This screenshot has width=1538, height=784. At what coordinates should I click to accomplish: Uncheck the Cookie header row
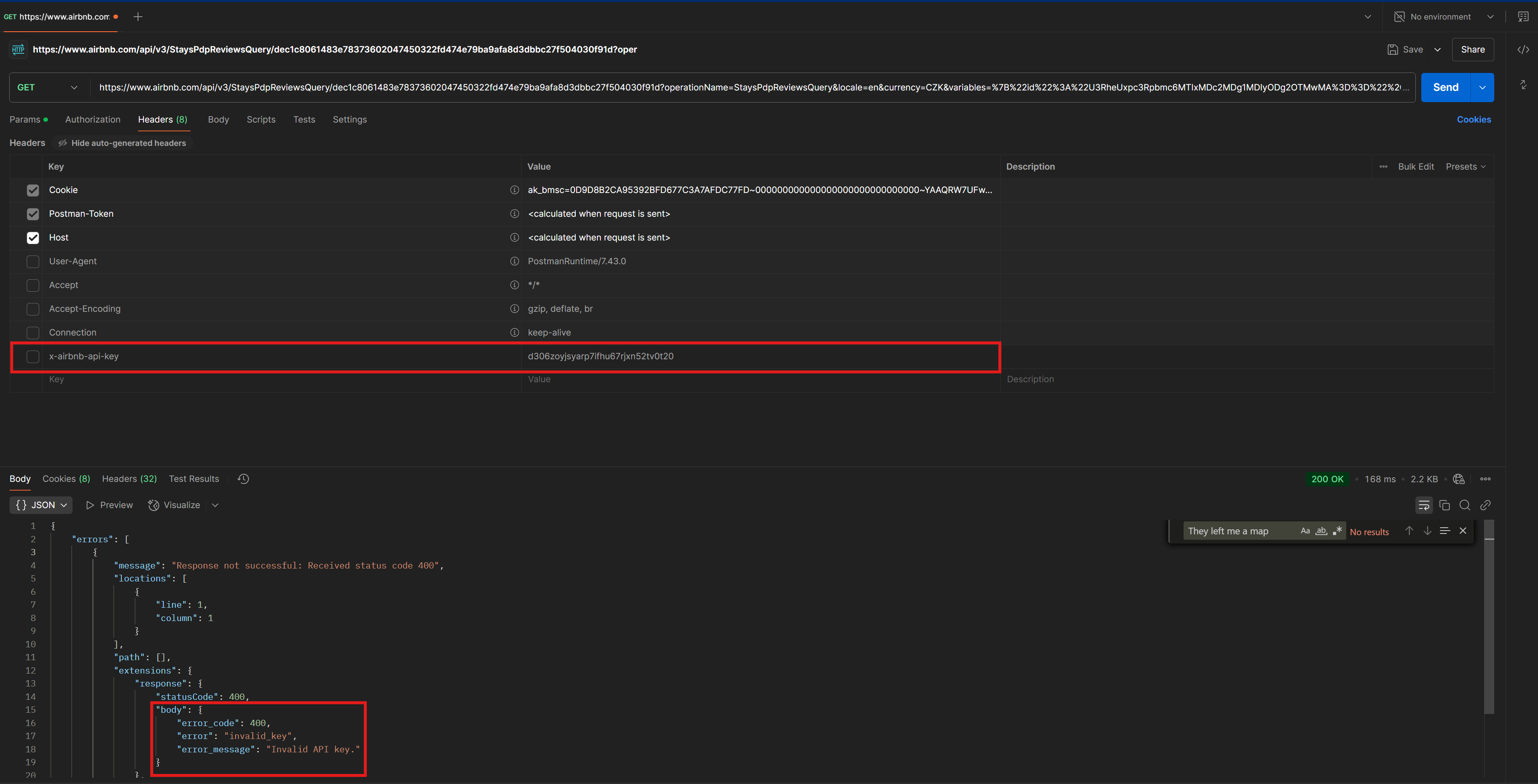[33, 190]
